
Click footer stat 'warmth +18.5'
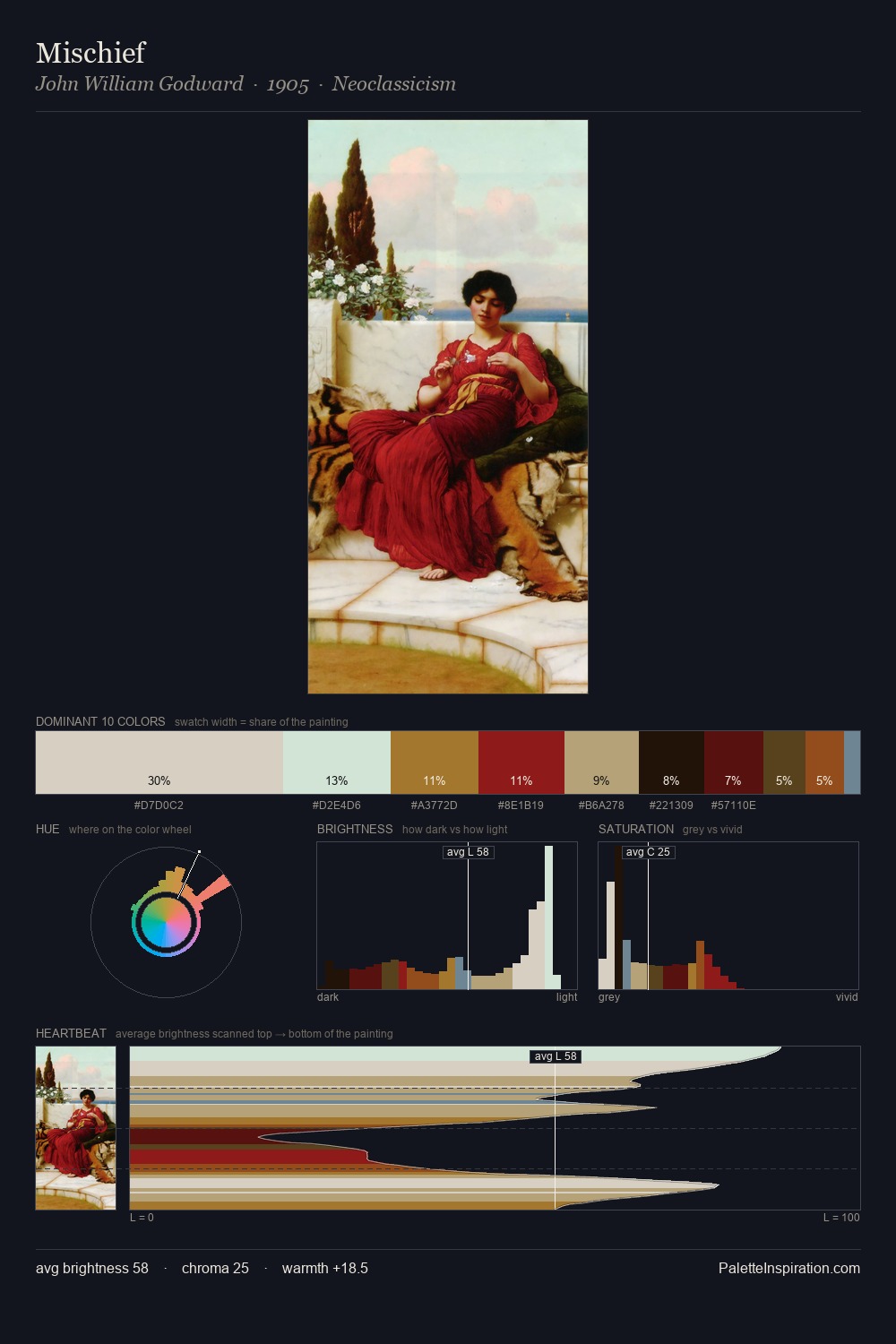coord(325,1268)
